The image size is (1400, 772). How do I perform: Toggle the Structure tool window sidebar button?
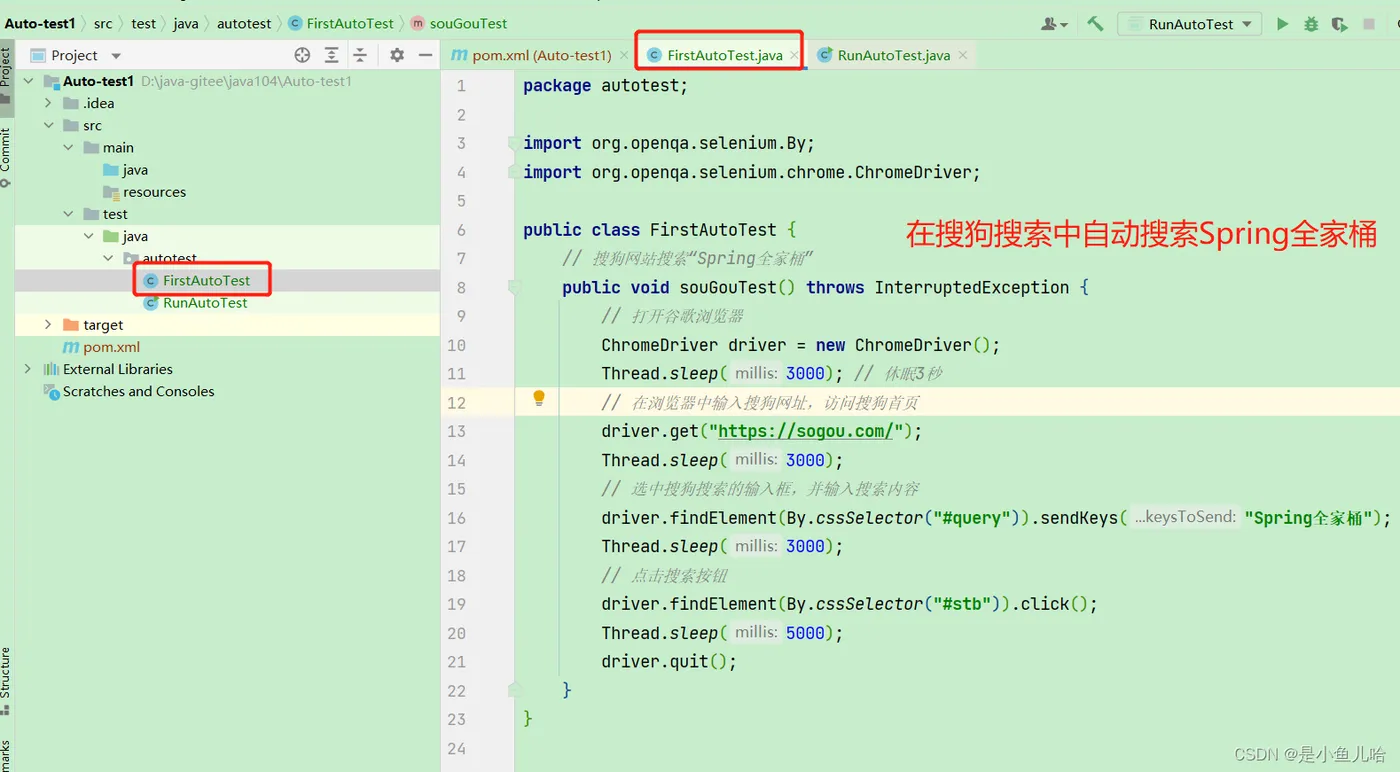[6, 681]
